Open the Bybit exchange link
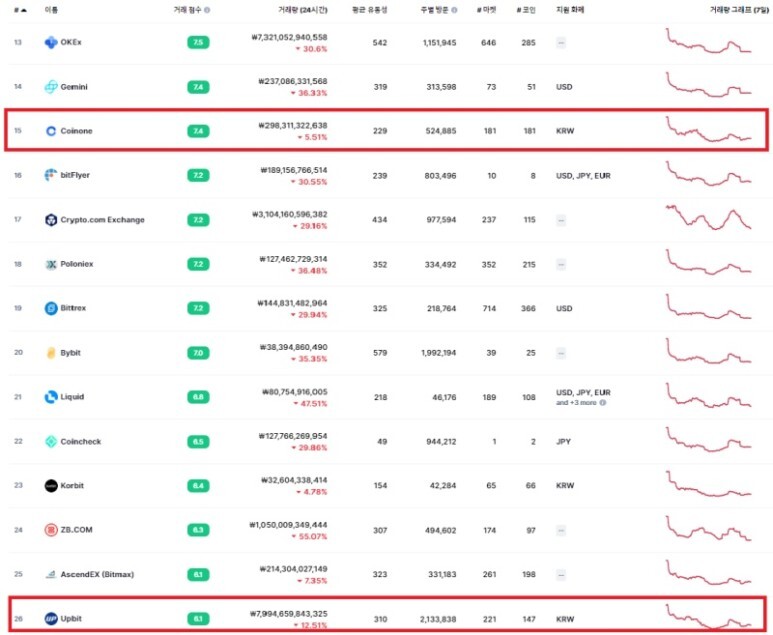773x635 pixels. 70,353
